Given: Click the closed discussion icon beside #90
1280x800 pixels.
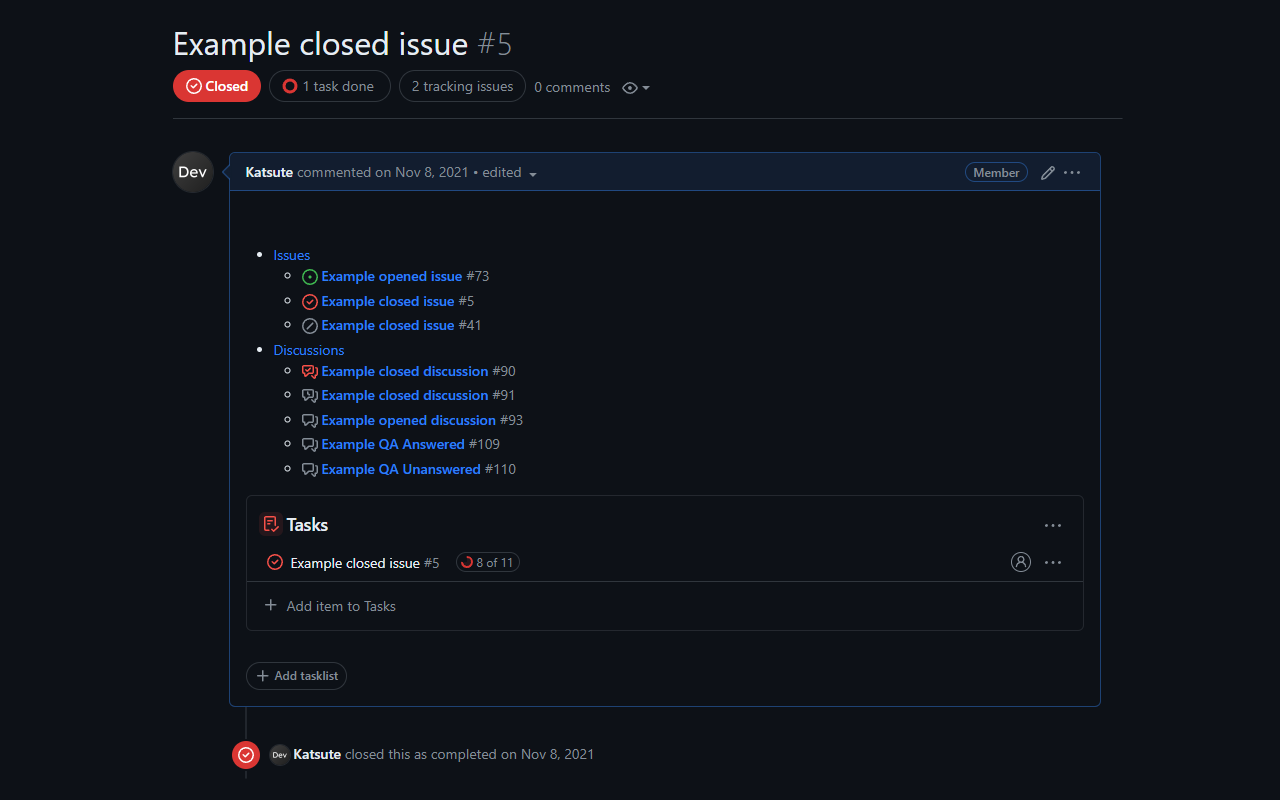Looking at the screenshot, I should (x=309, y=371).
